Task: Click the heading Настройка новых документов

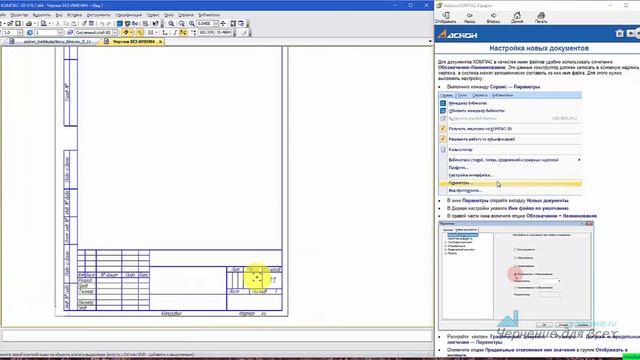Action: click(x=539, y=48)
